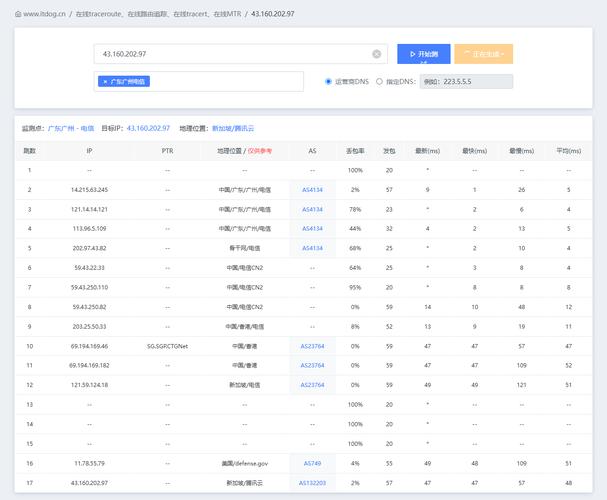The image size is (607, 500).
Task: Select IP cell 121.14.14.121
Action: tap(89, 209)
